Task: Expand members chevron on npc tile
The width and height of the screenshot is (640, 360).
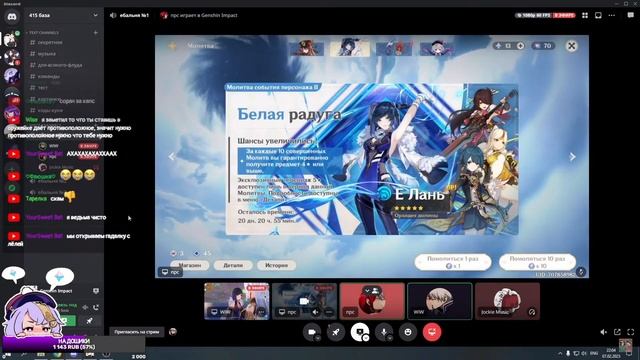Action: coord(367,290)
